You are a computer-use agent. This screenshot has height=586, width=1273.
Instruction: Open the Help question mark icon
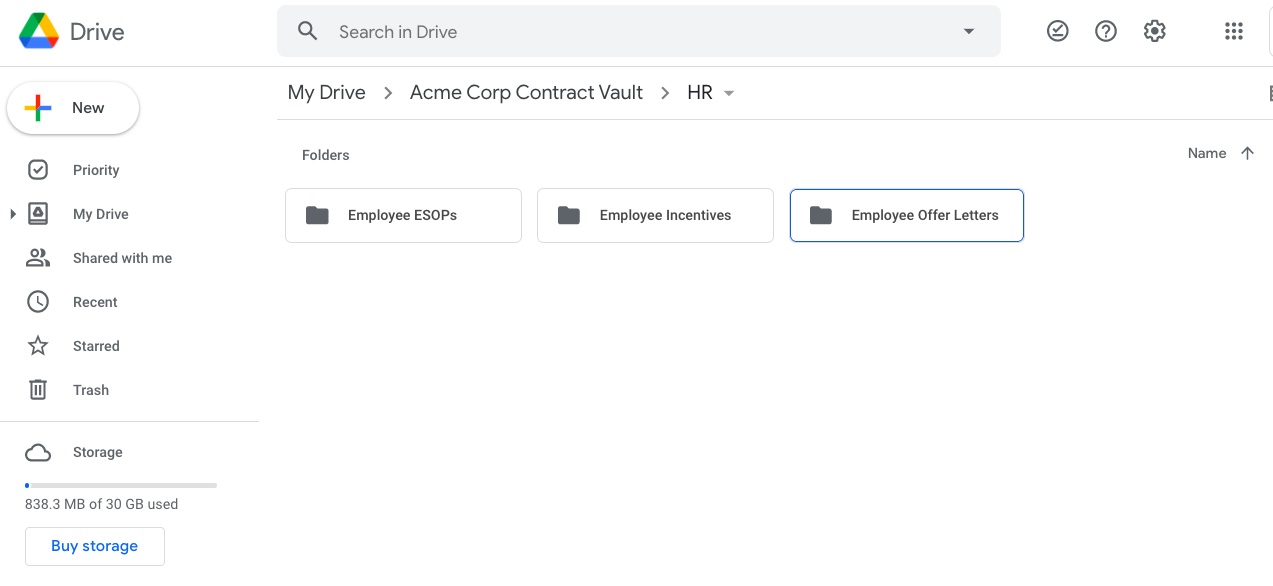coord(1106,31)
